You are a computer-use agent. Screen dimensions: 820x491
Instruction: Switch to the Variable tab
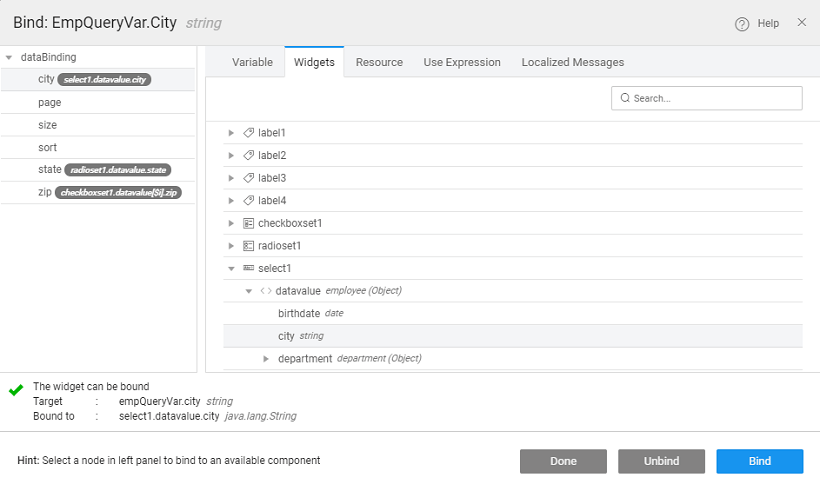tap(252, 62)
